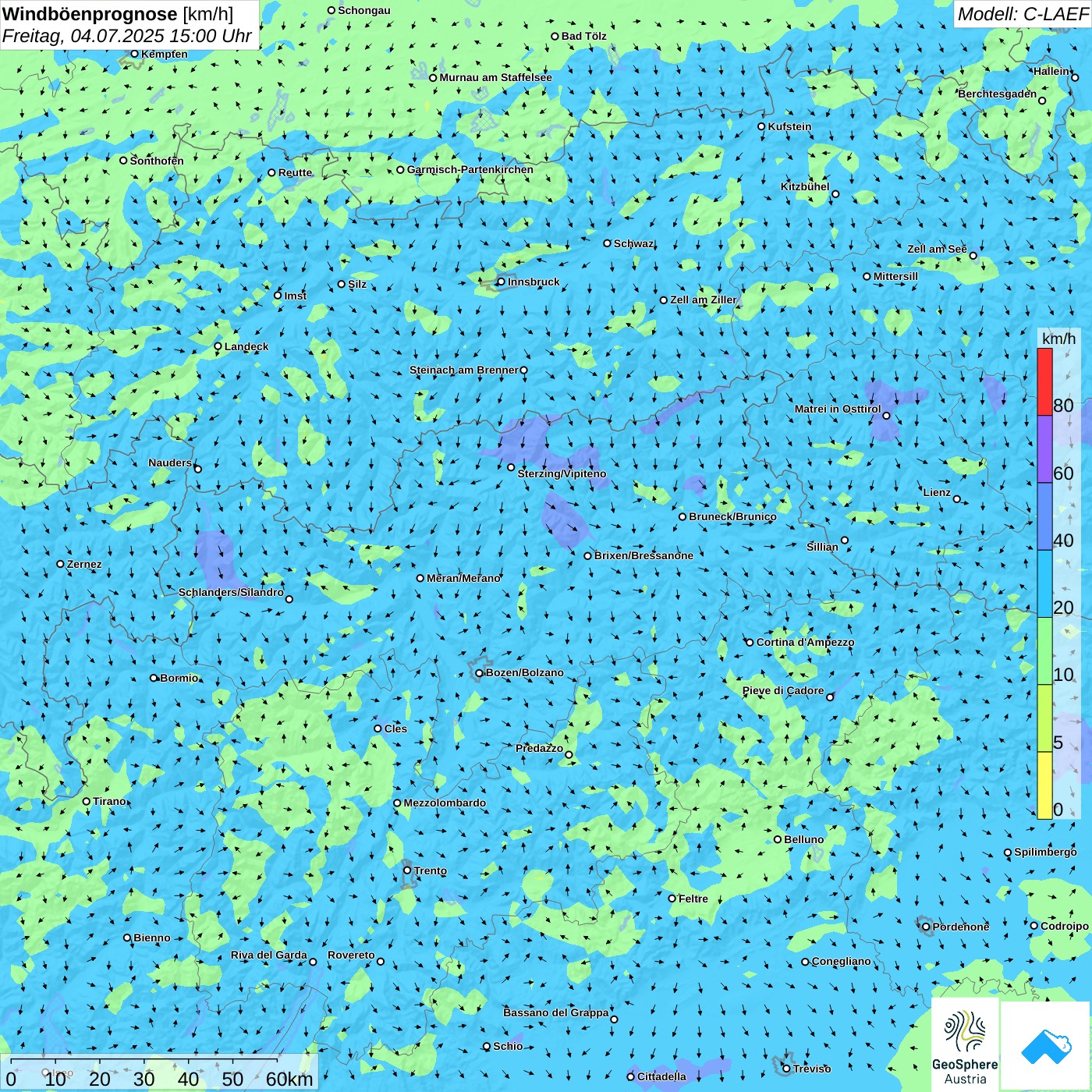Select the Mezzolombardo label
The height and width of the screenshot is (1092, 1092).
point(445,803)
